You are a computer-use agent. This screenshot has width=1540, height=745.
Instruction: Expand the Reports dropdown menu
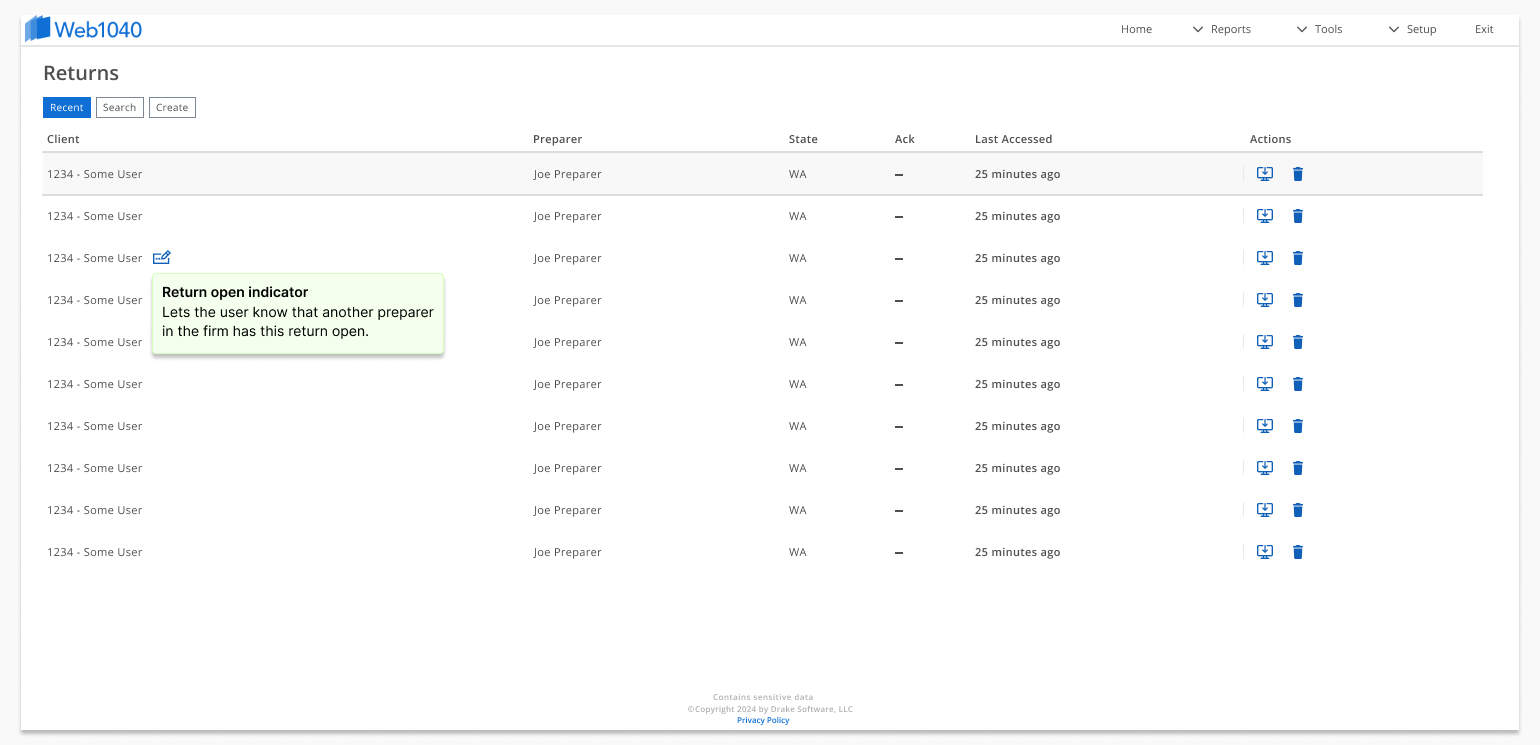(x=1221, y=29)
